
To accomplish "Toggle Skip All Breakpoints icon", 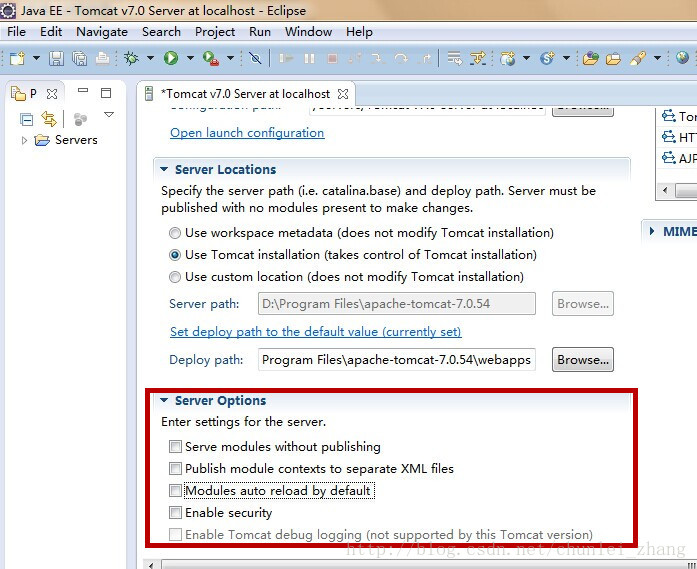I will (x=255, y=58).
